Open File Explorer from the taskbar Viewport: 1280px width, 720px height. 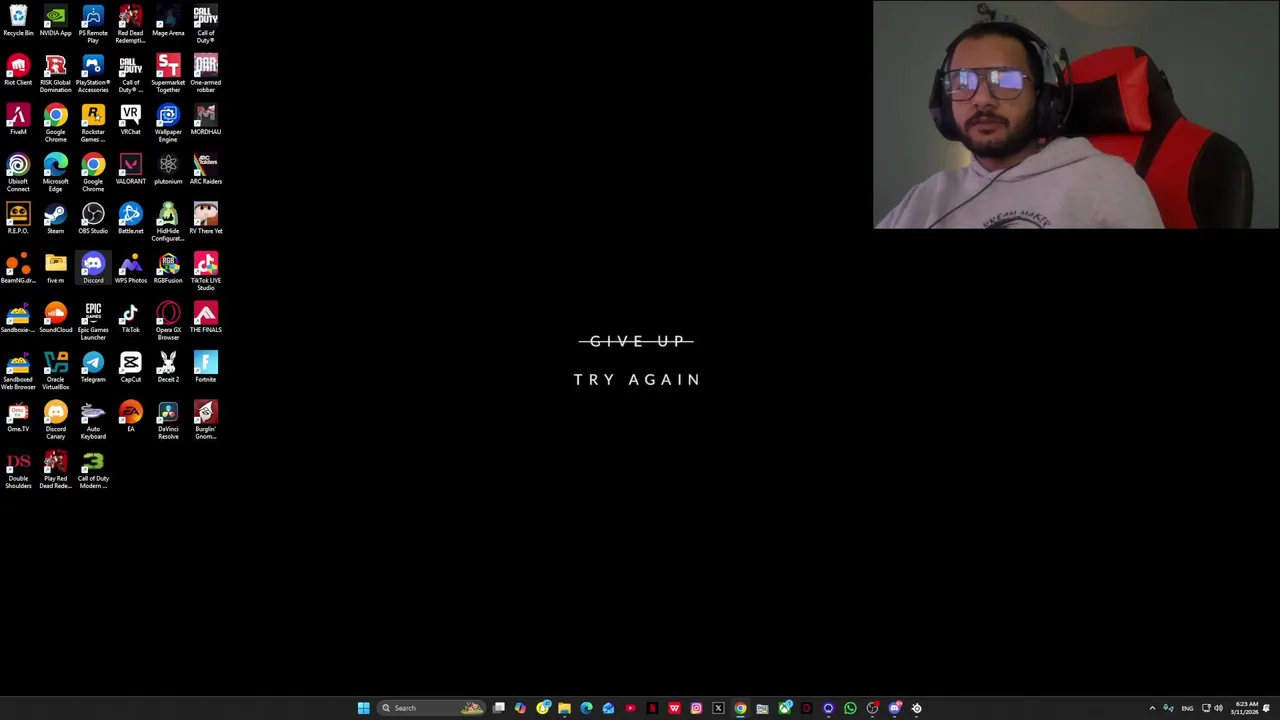click(564, 708)
